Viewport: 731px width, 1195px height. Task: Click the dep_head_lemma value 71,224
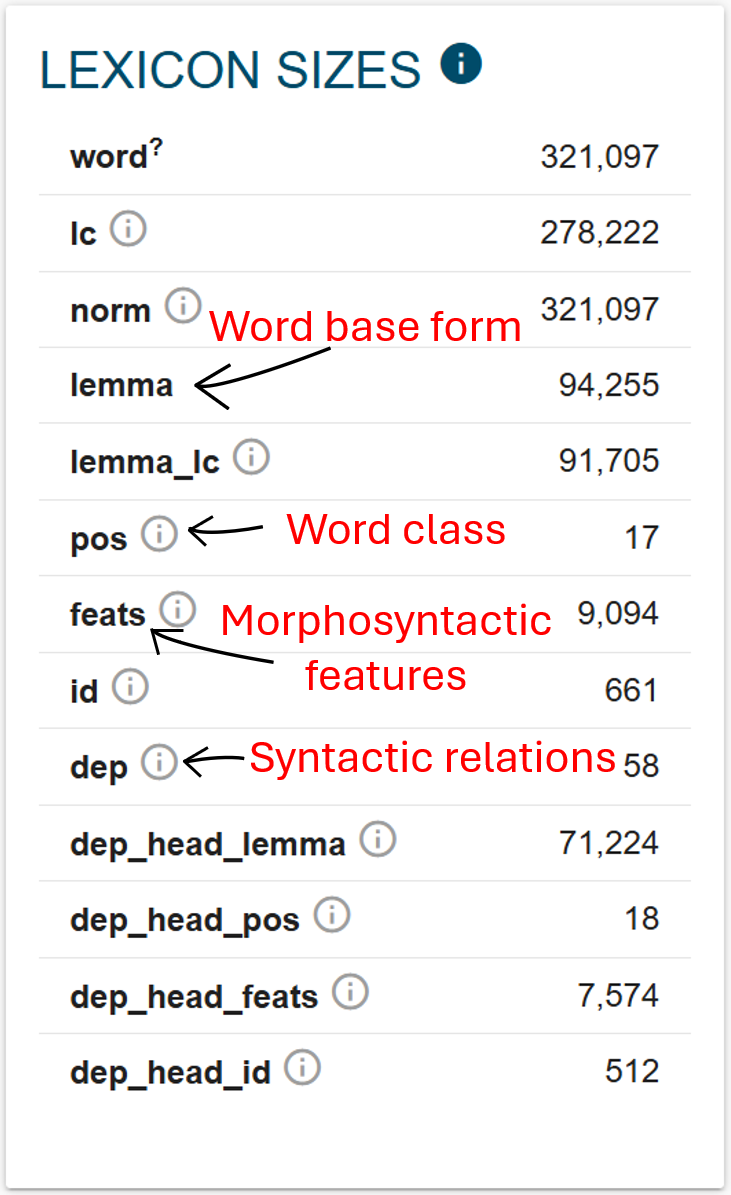point(608,843)
